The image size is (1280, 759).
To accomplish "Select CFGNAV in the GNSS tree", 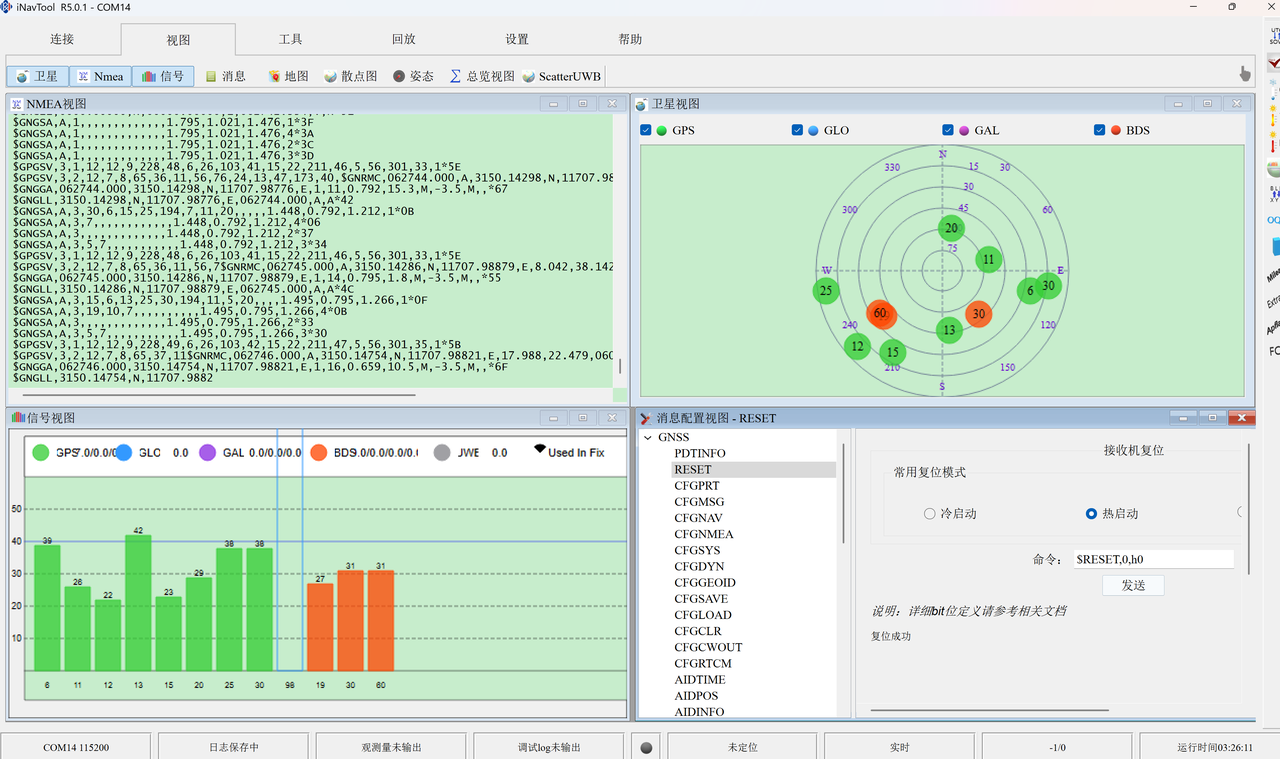I will [698, 518].
